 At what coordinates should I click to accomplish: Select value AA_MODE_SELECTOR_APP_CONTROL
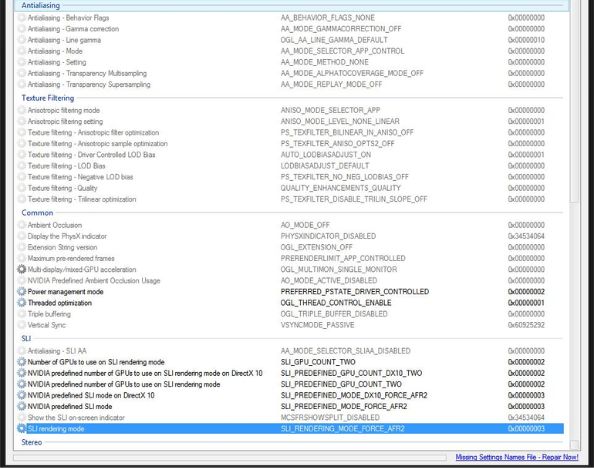click(x=342, y=51)
